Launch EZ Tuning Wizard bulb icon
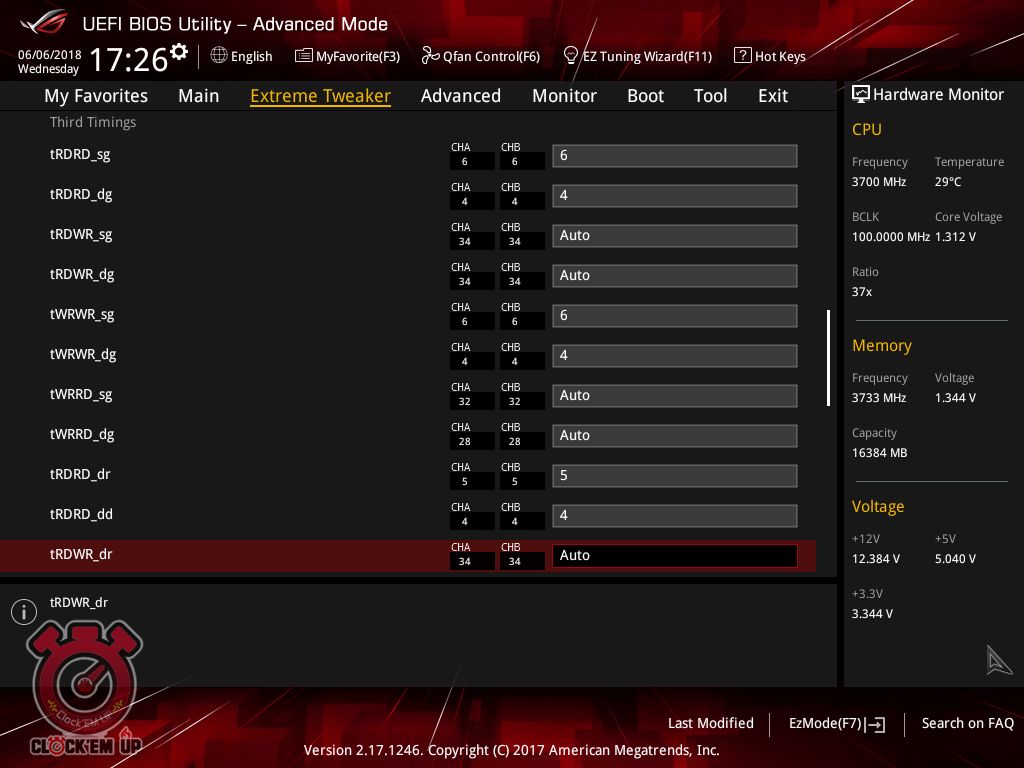This screenshot has width=1024, height=768. coord(571,56)
